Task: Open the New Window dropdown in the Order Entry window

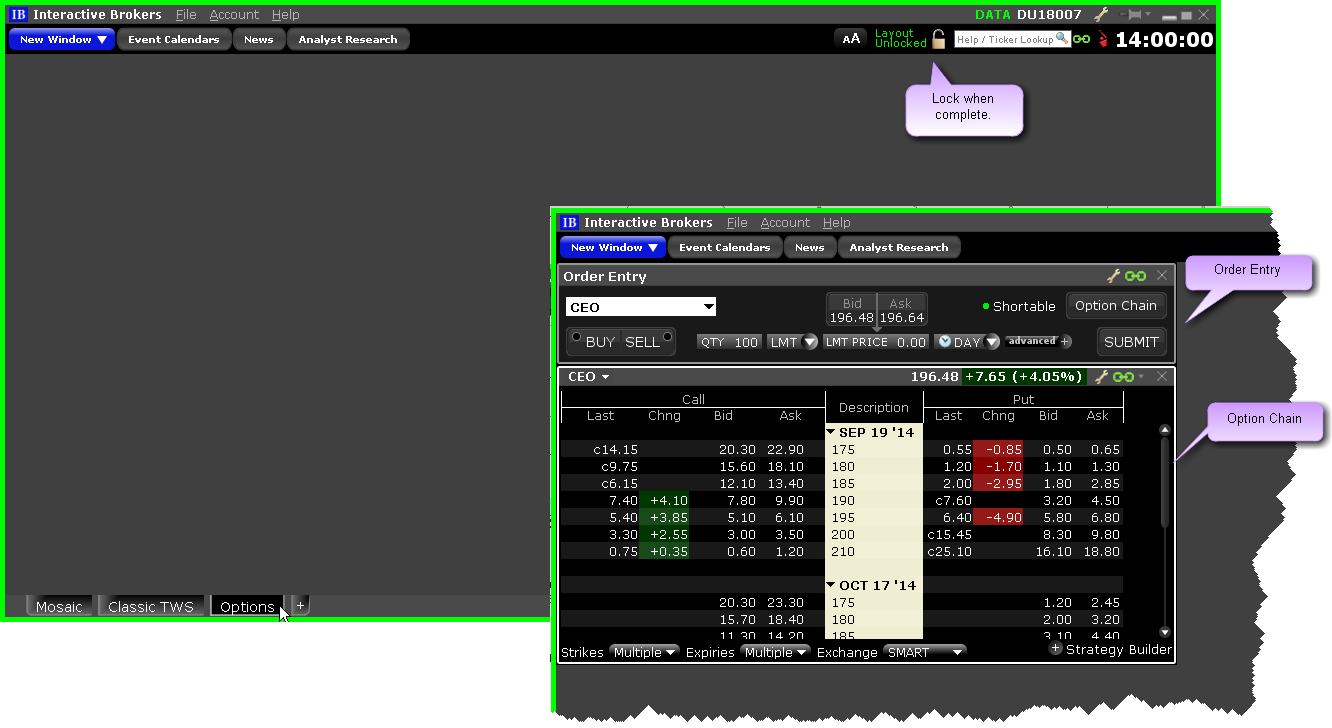Action: 613,247
